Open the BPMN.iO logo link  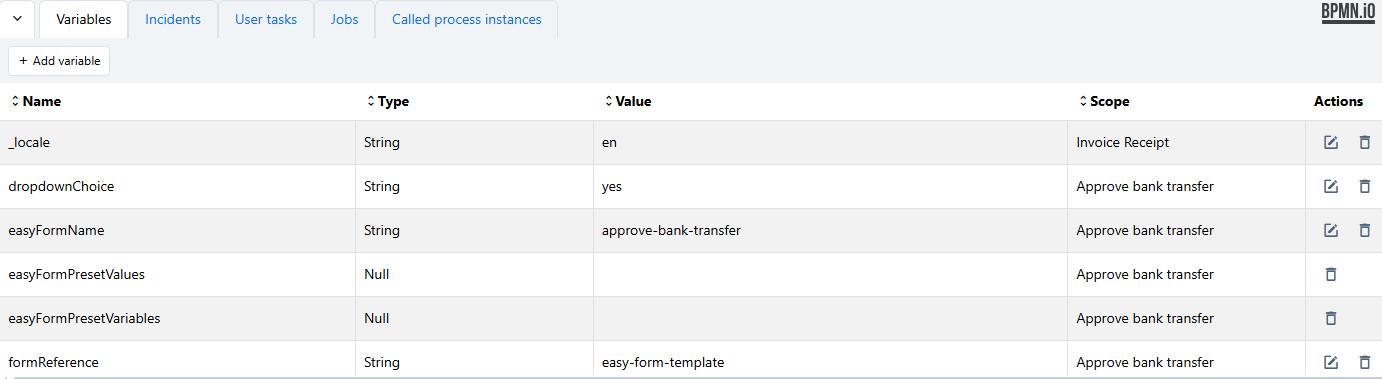click(x=1348, y=12)
